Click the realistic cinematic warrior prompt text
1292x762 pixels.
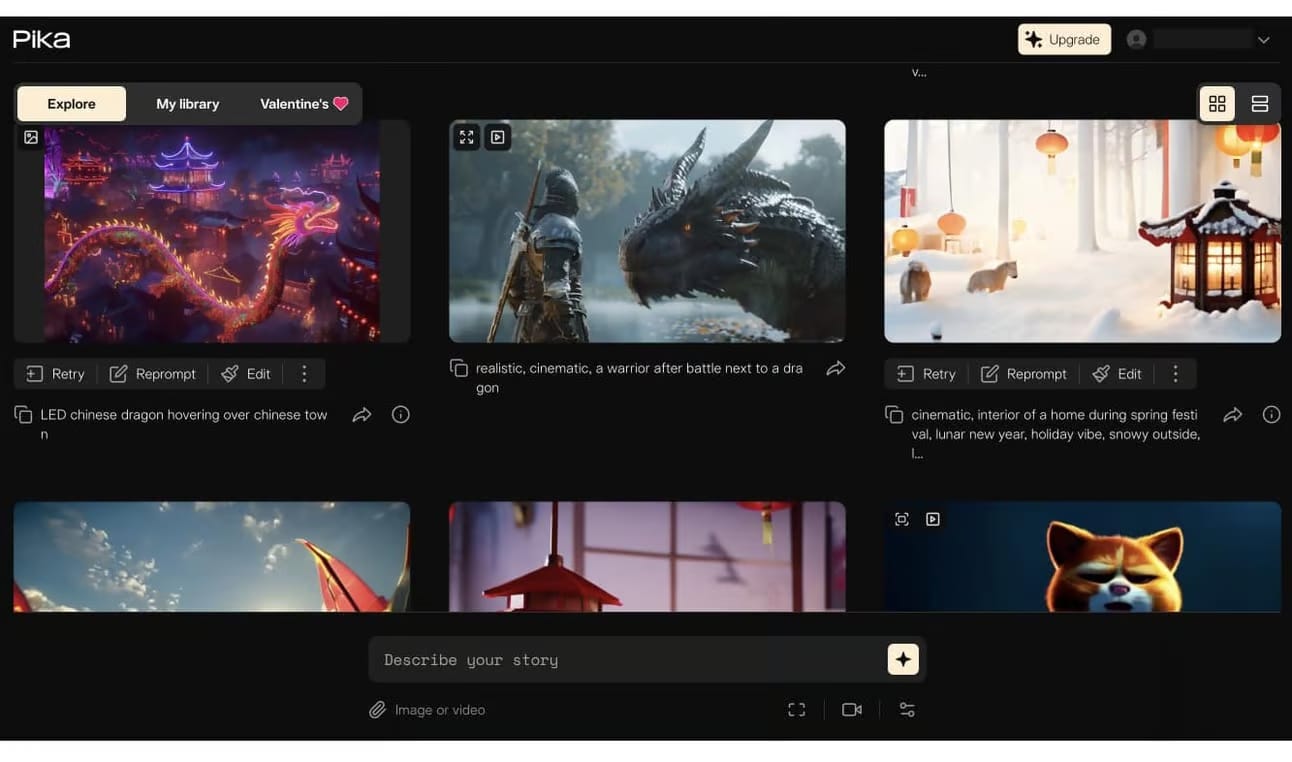(x=640, y=378)
